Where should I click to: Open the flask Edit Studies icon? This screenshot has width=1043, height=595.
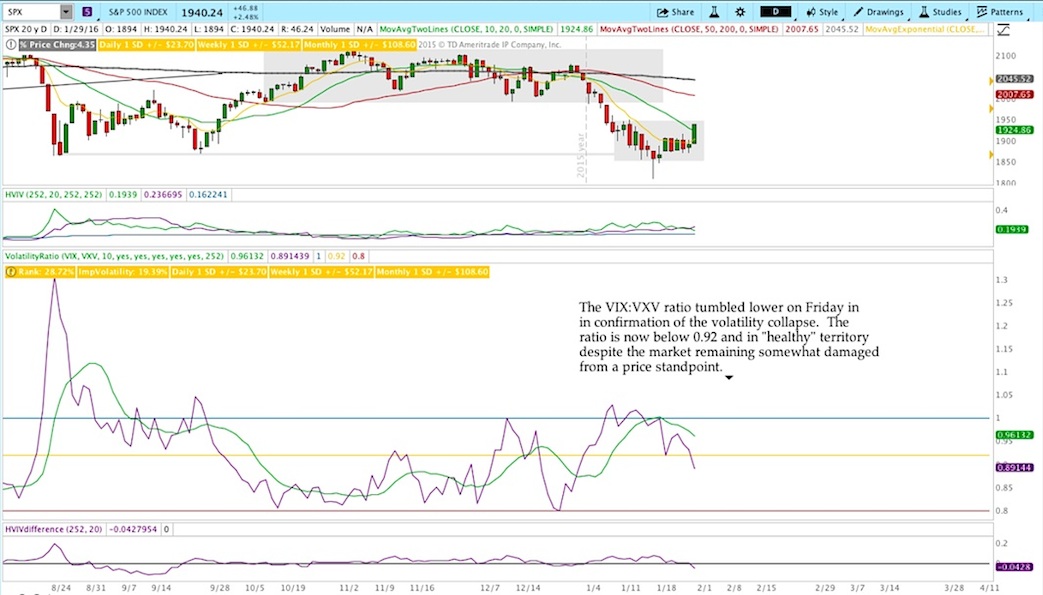714,12
